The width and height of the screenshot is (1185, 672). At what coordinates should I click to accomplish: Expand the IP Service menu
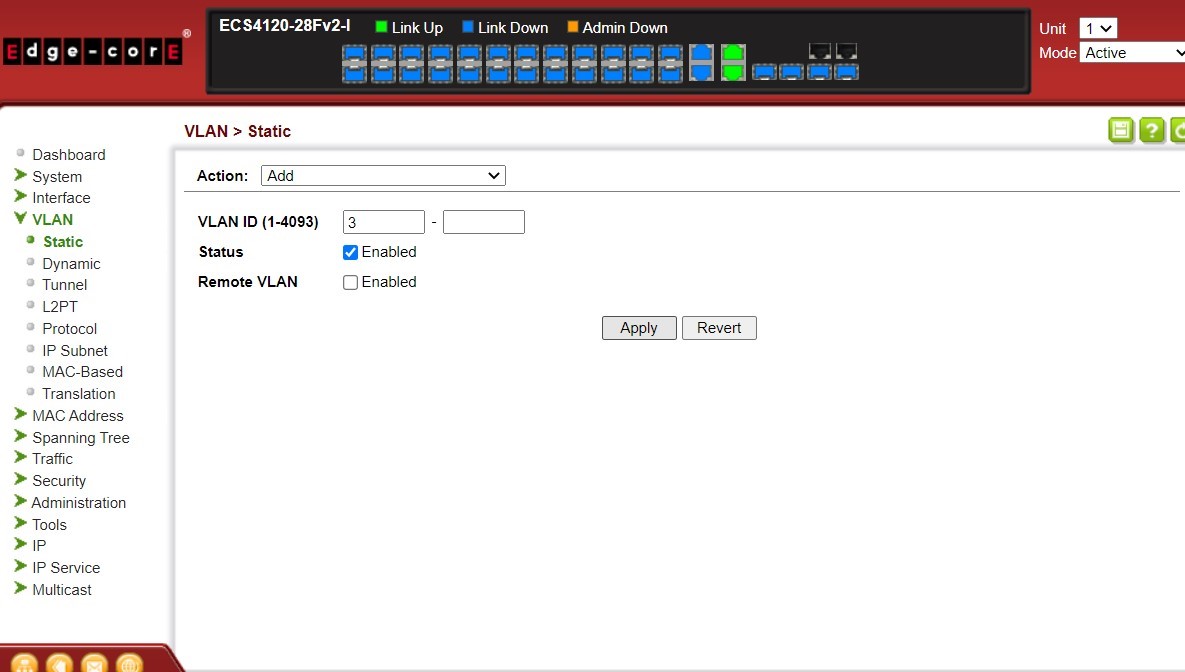(66, 568)
